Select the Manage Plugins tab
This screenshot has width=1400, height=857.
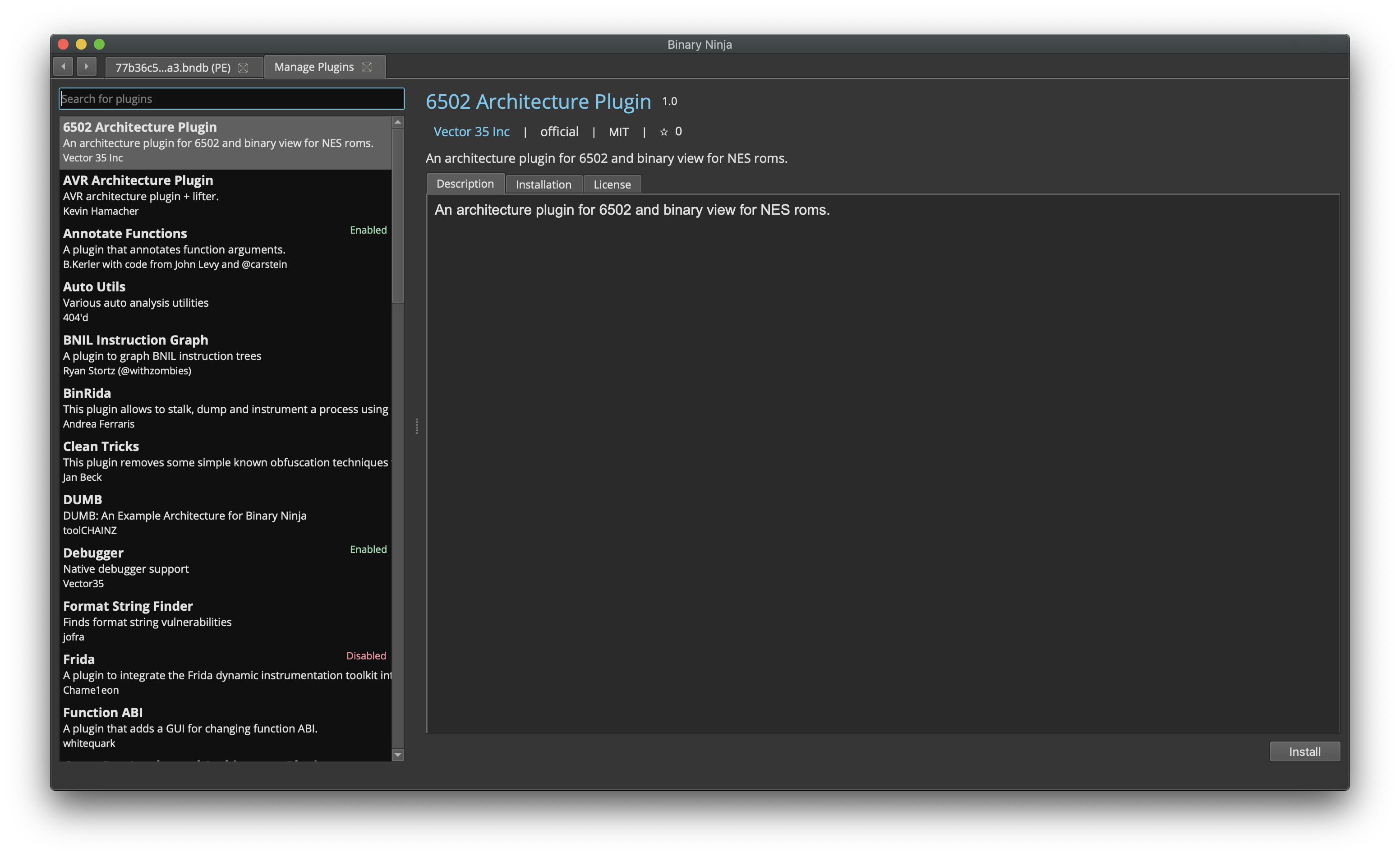(324, 67)
